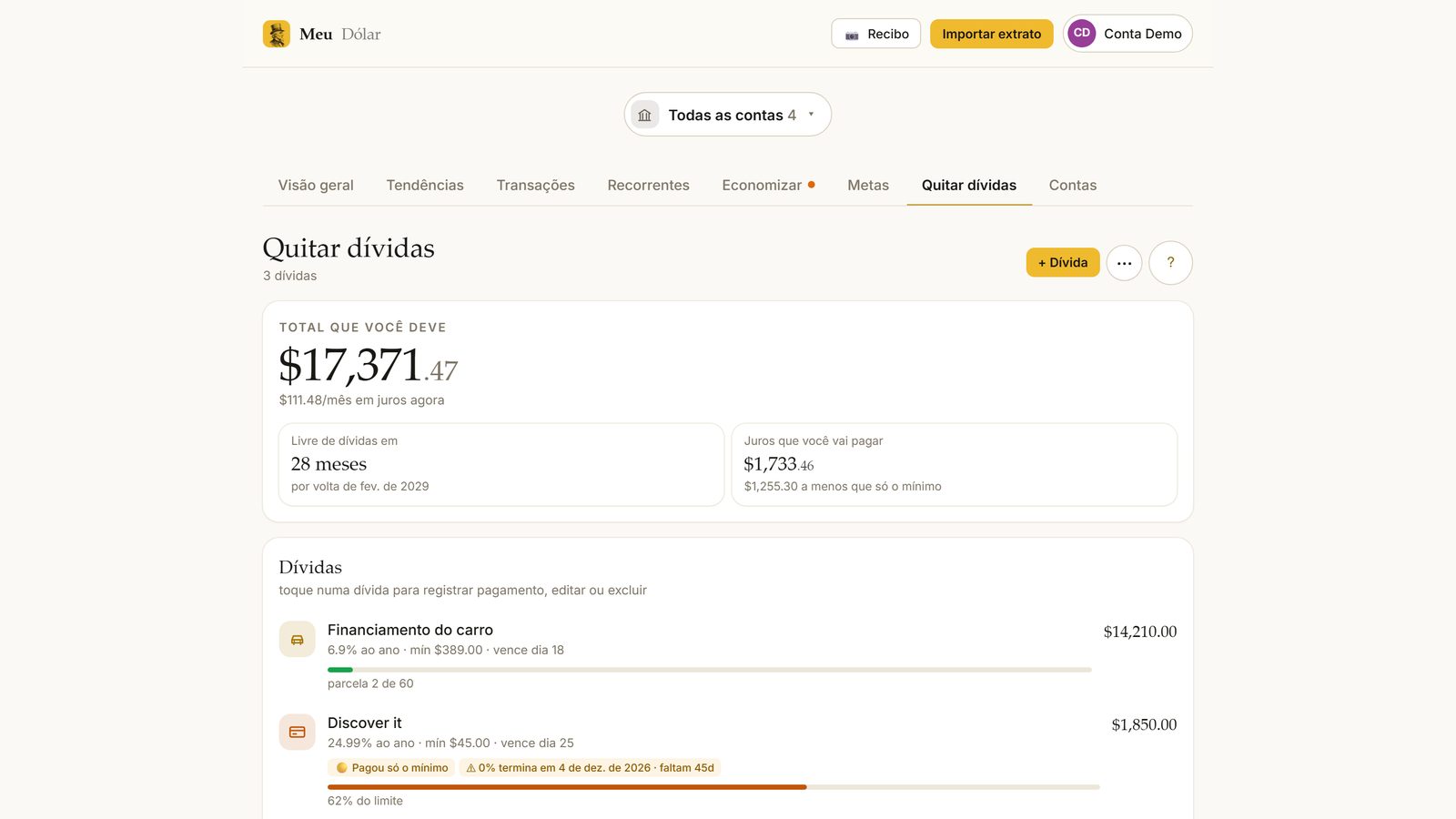Click the Discover it limit usage bar

pos(713,787)
